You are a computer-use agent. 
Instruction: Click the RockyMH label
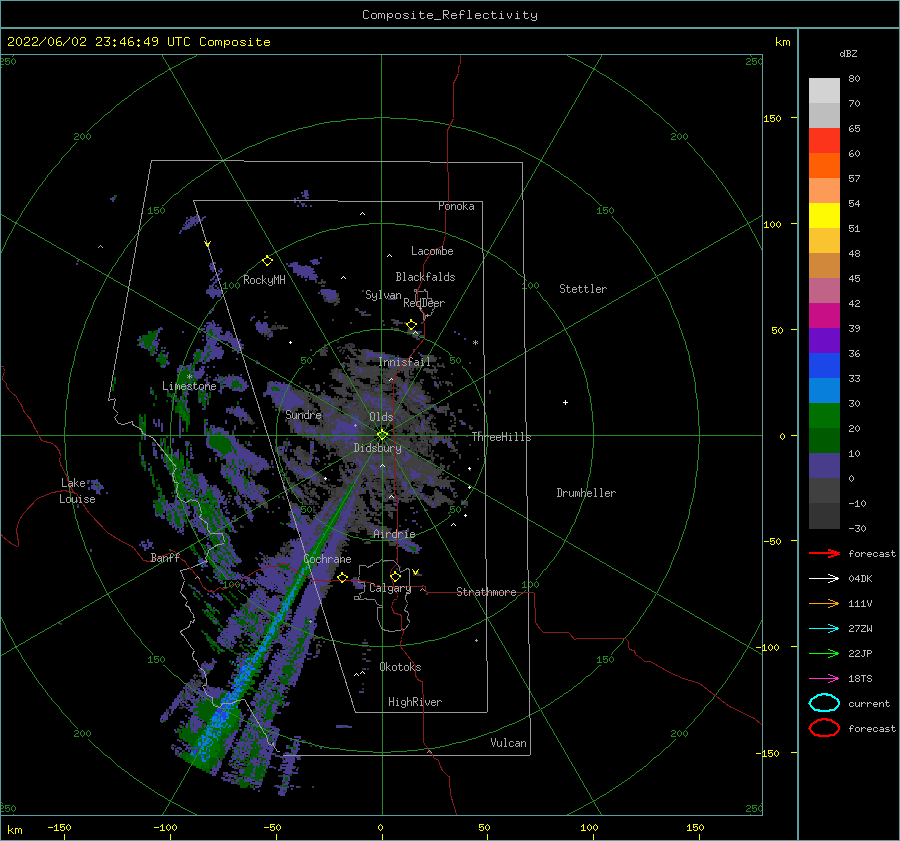[264, 280]
